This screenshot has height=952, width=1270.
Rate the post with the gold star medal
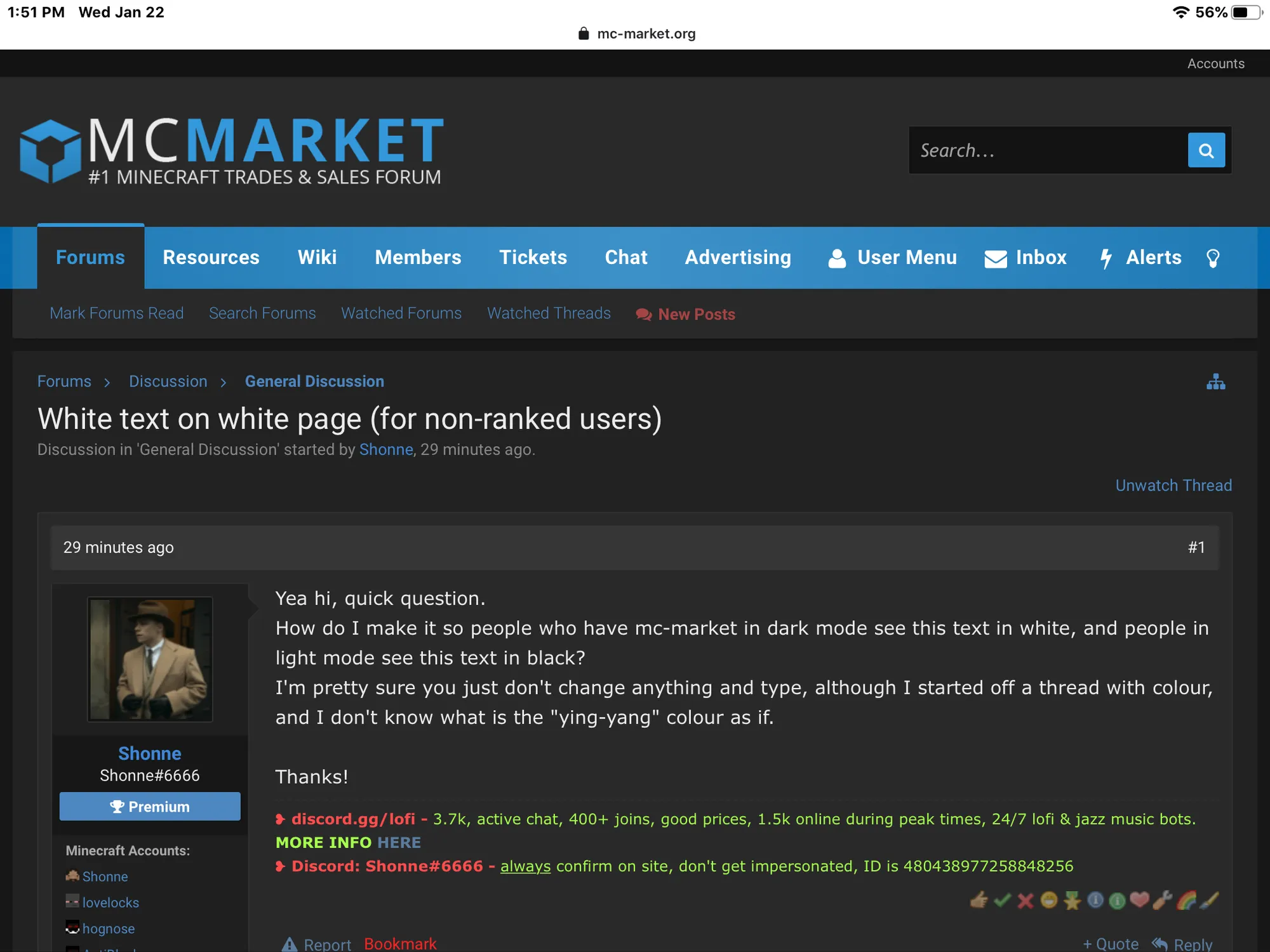point(1072,900)
